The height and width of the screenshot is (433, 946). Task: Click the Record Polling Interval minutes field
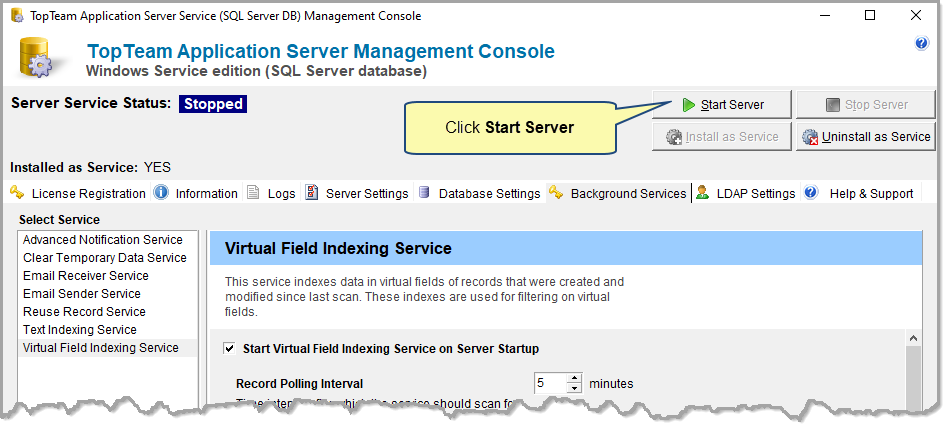pos(551,384)
